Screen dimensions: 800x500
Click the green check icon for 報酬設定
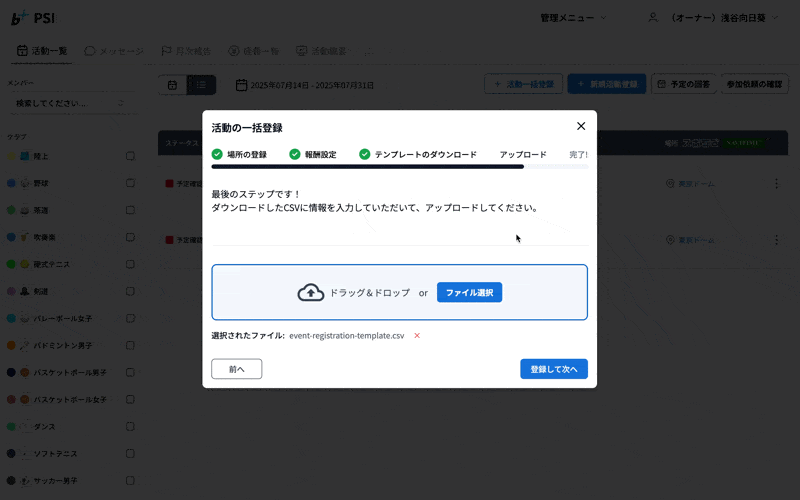pos(295,155)
